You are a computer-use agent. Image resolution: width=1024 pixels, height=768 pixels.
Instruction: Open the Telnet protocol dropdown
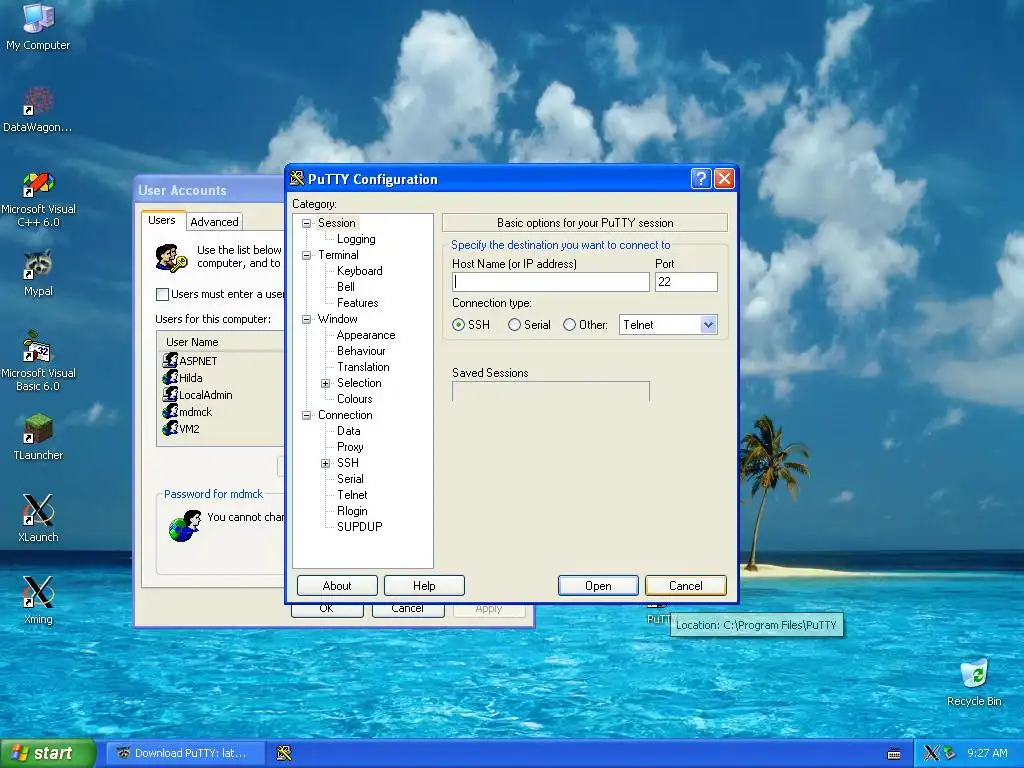coord(709,325)
